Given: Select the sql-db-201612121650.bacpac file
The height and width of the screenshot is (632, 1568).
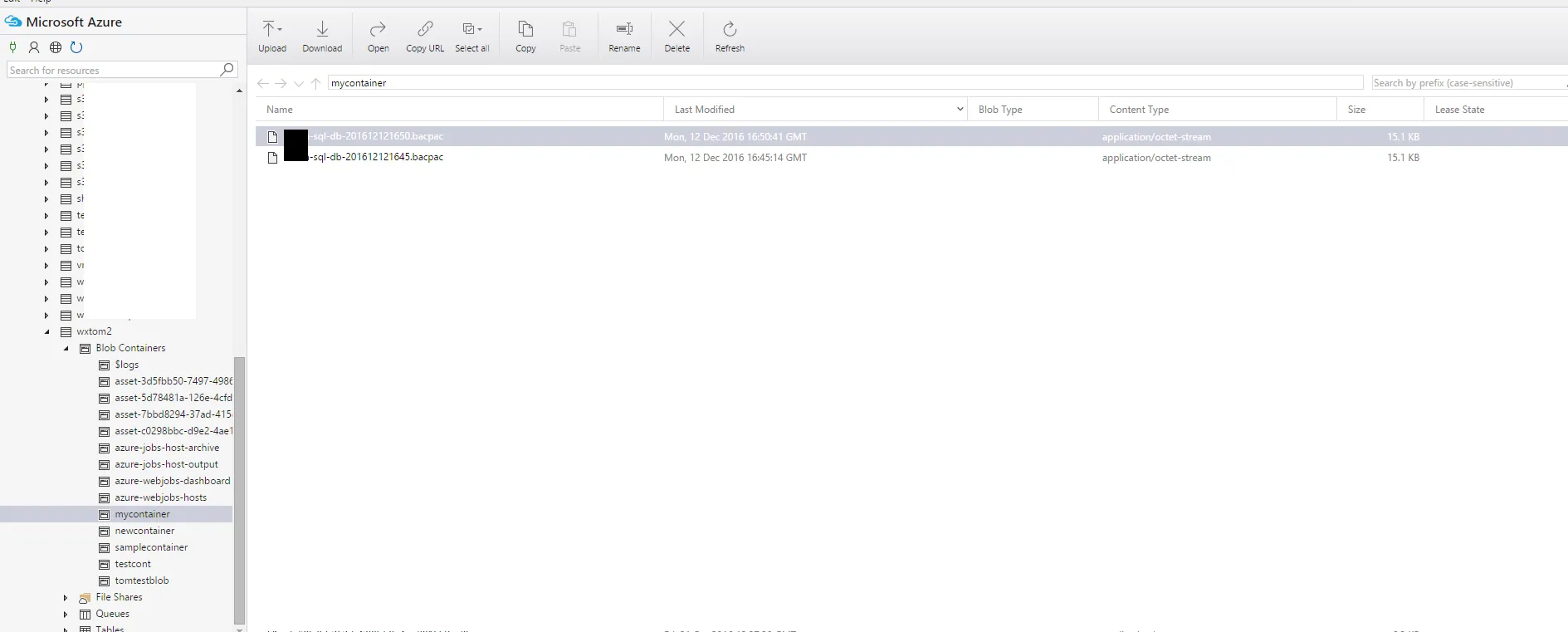Looking at the screenshot, I should point(376,136).
